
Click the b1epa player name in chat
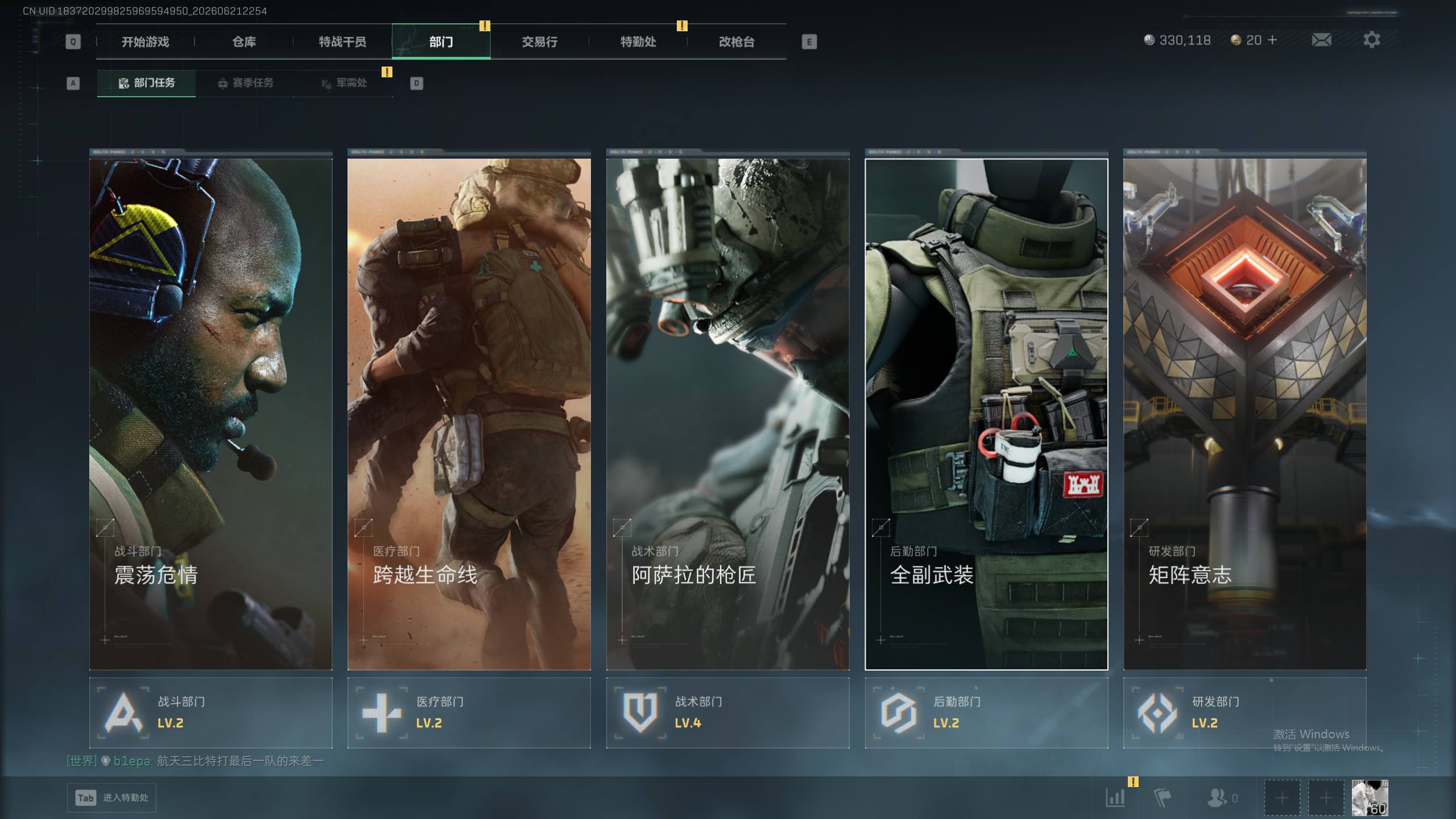click(x=132, y=761)
